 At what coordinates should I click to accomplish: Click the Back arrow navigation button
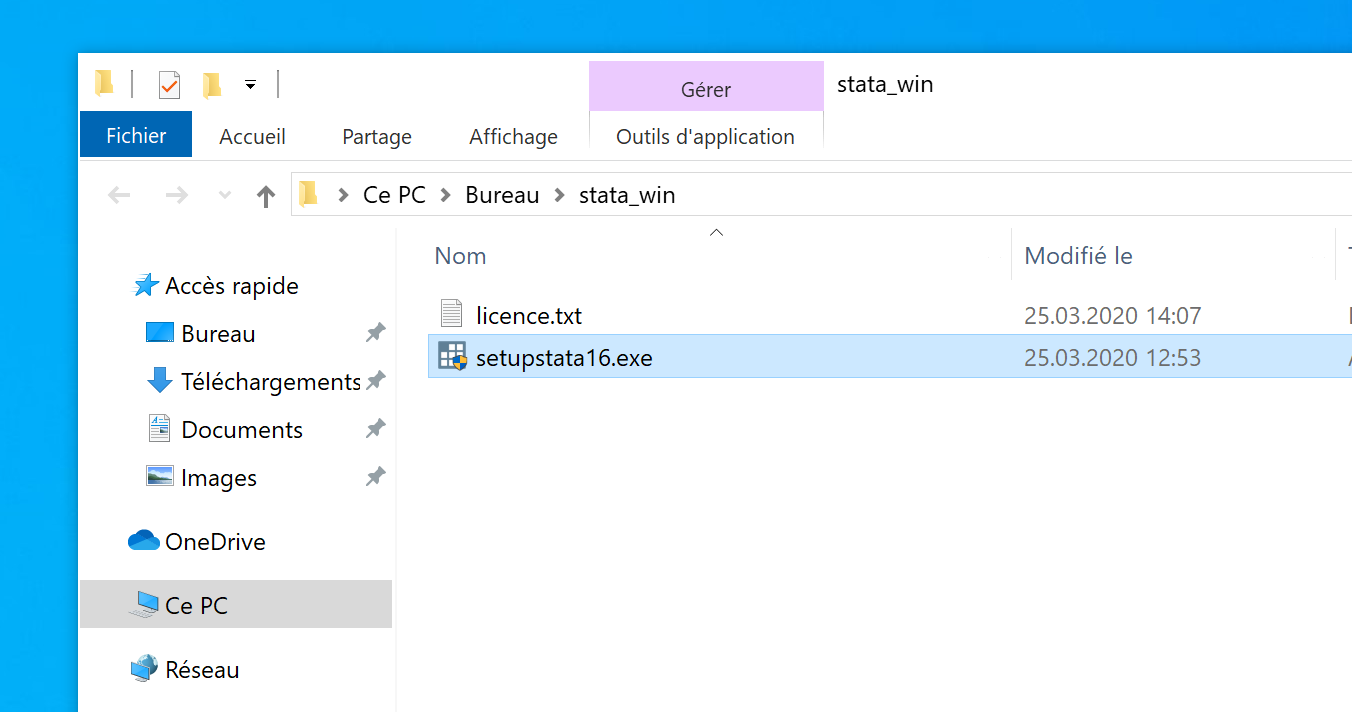[x=119, y=196]
